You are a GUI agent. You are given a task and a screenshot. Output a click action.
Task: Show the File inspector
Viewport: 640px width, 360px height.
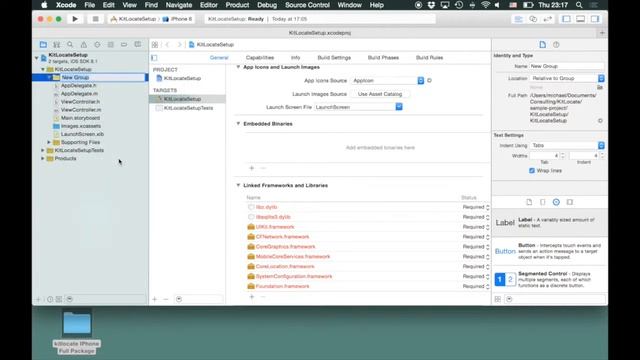coord(542,44)
